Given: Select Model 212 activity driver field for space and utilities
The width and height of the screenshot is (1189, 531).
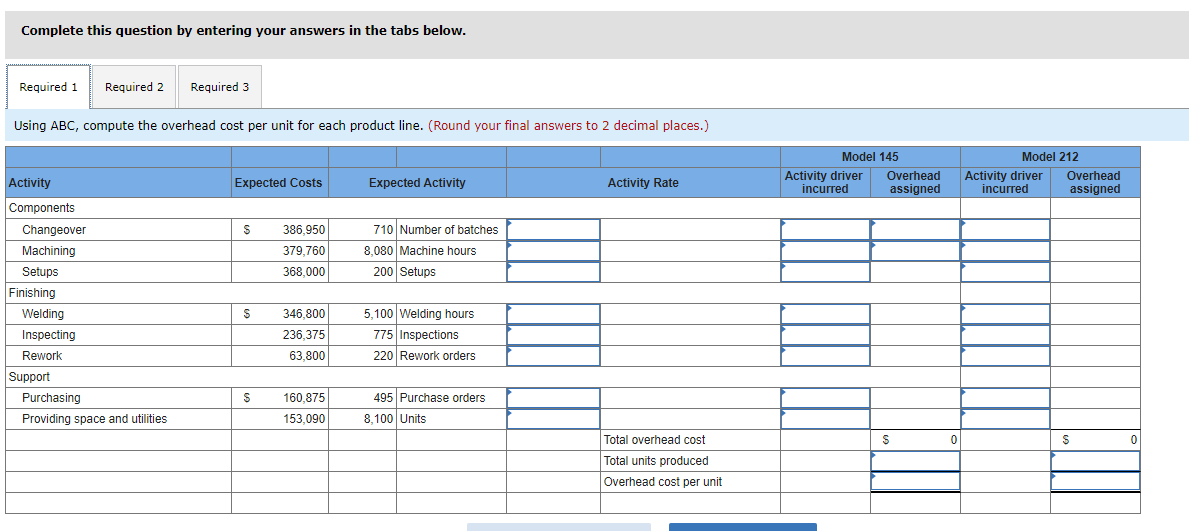Looking at the screenshot, I should pos(1005,419).
